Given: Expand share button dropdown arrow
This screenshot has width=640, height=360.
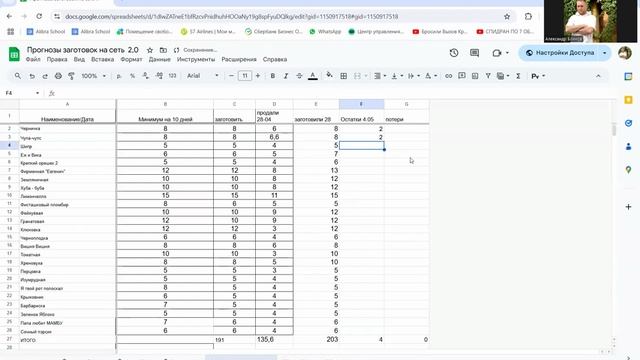Looking at the screenshot, I should [604, 53].
